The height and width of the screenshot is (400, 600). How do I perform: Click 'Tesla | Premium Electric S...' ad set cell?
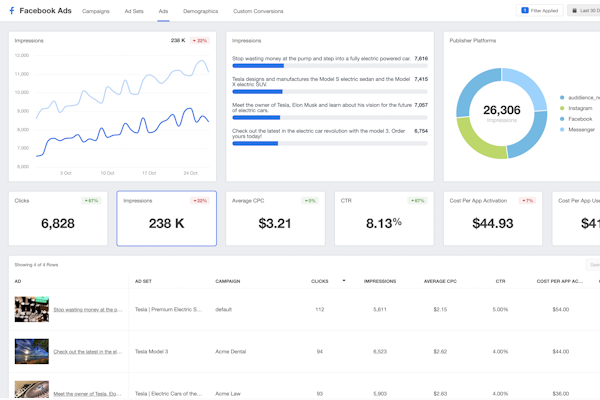click(x=168, y=309)
